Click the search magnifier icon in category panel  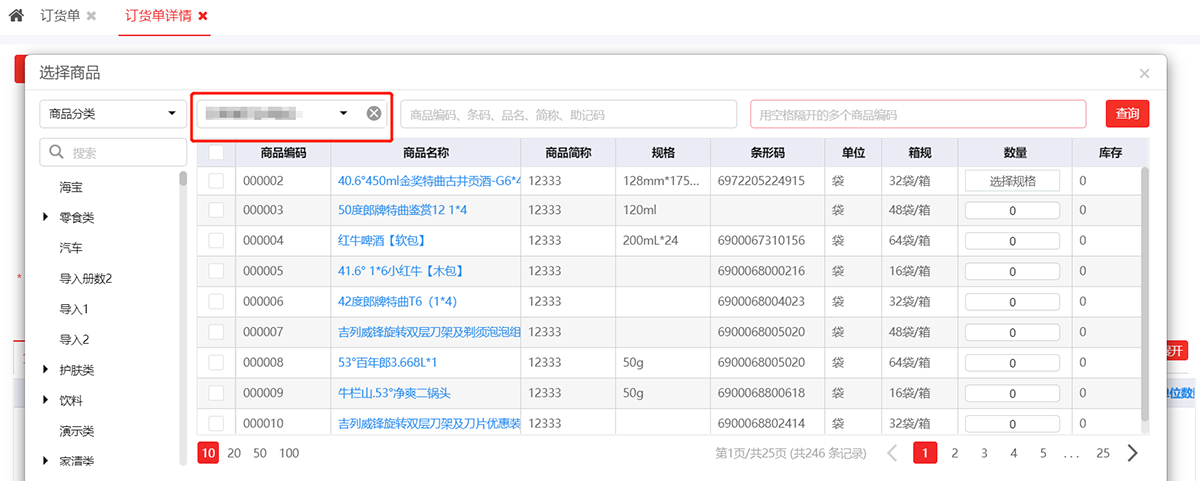point(55,153)
